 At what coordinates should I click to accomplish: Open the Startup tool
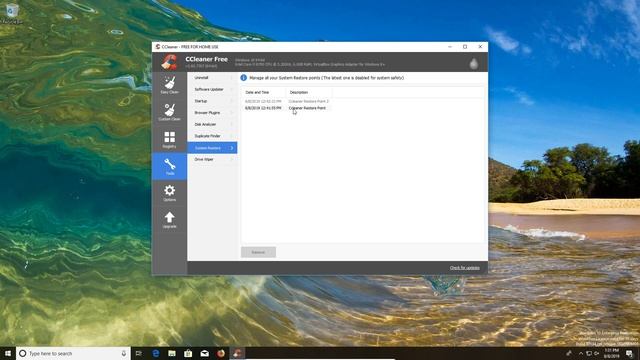pos(212,101)
